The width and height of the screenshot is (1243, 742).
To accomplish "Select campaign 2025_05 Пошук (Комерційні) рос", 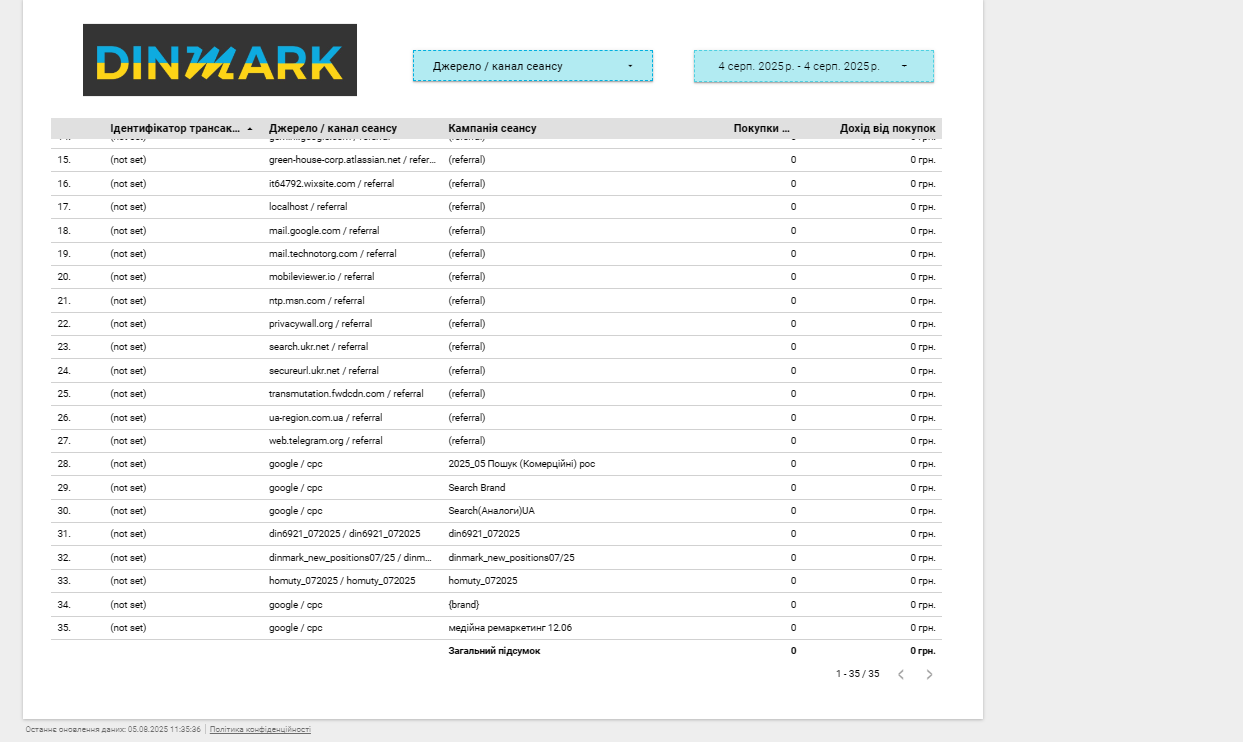I will (522, 464).
